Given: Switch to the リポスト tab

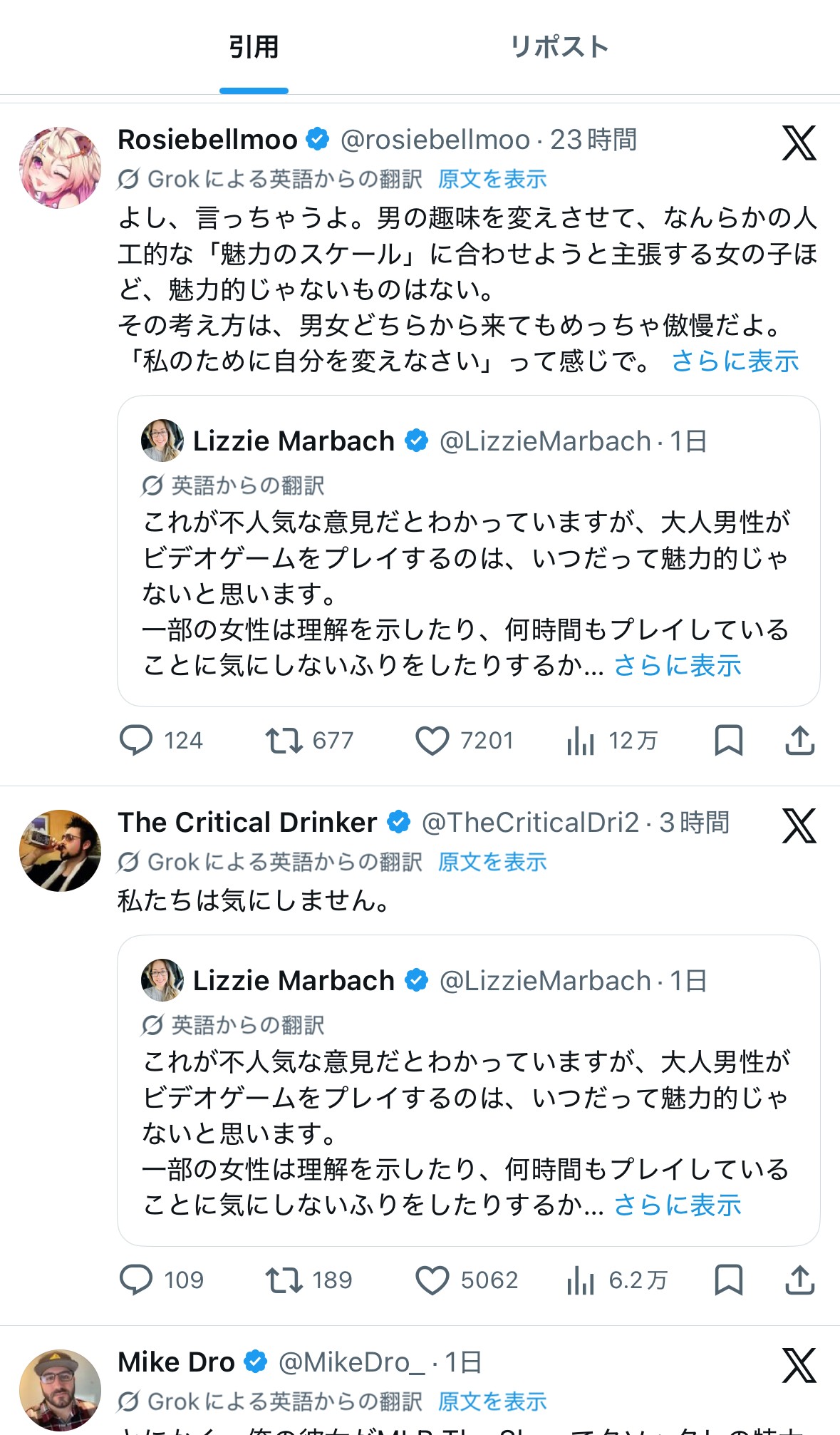Looking at the screenshot, I should pyautogui.click(x=559, y=47).
